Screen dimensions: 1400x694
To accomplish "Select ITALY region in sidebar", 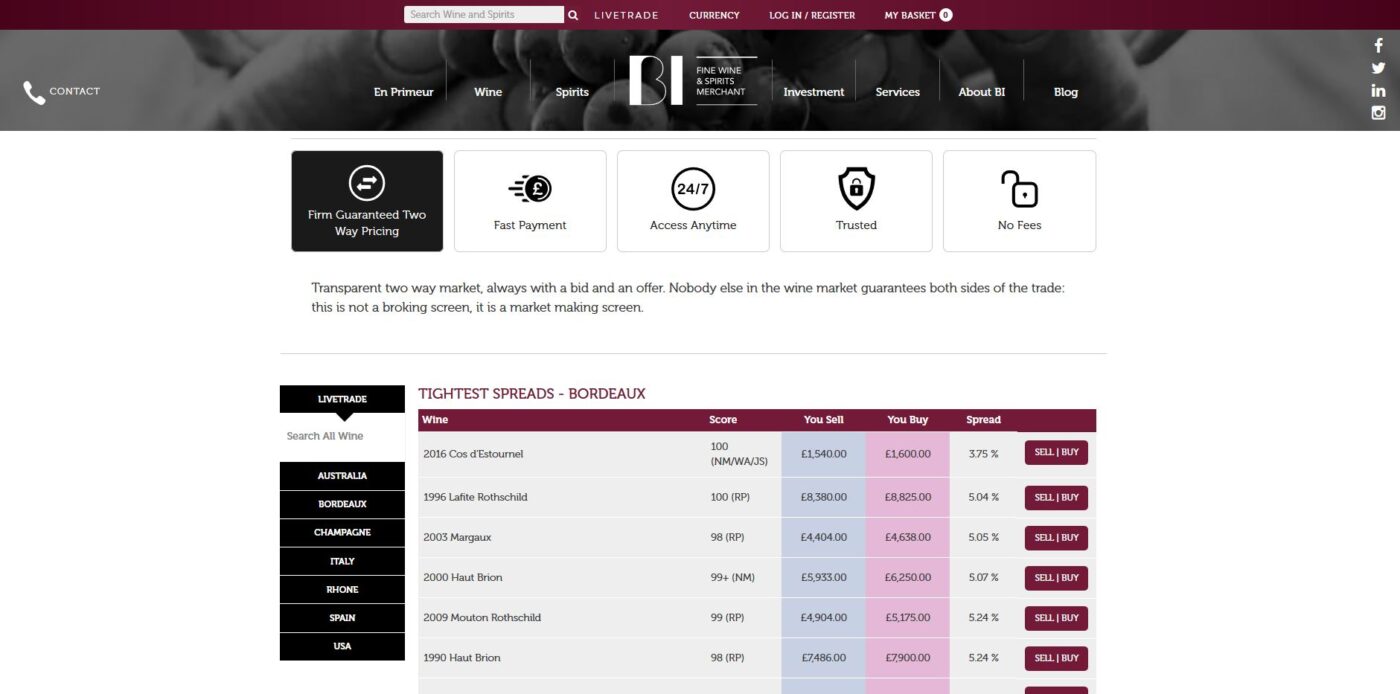I will pos(342,561).
